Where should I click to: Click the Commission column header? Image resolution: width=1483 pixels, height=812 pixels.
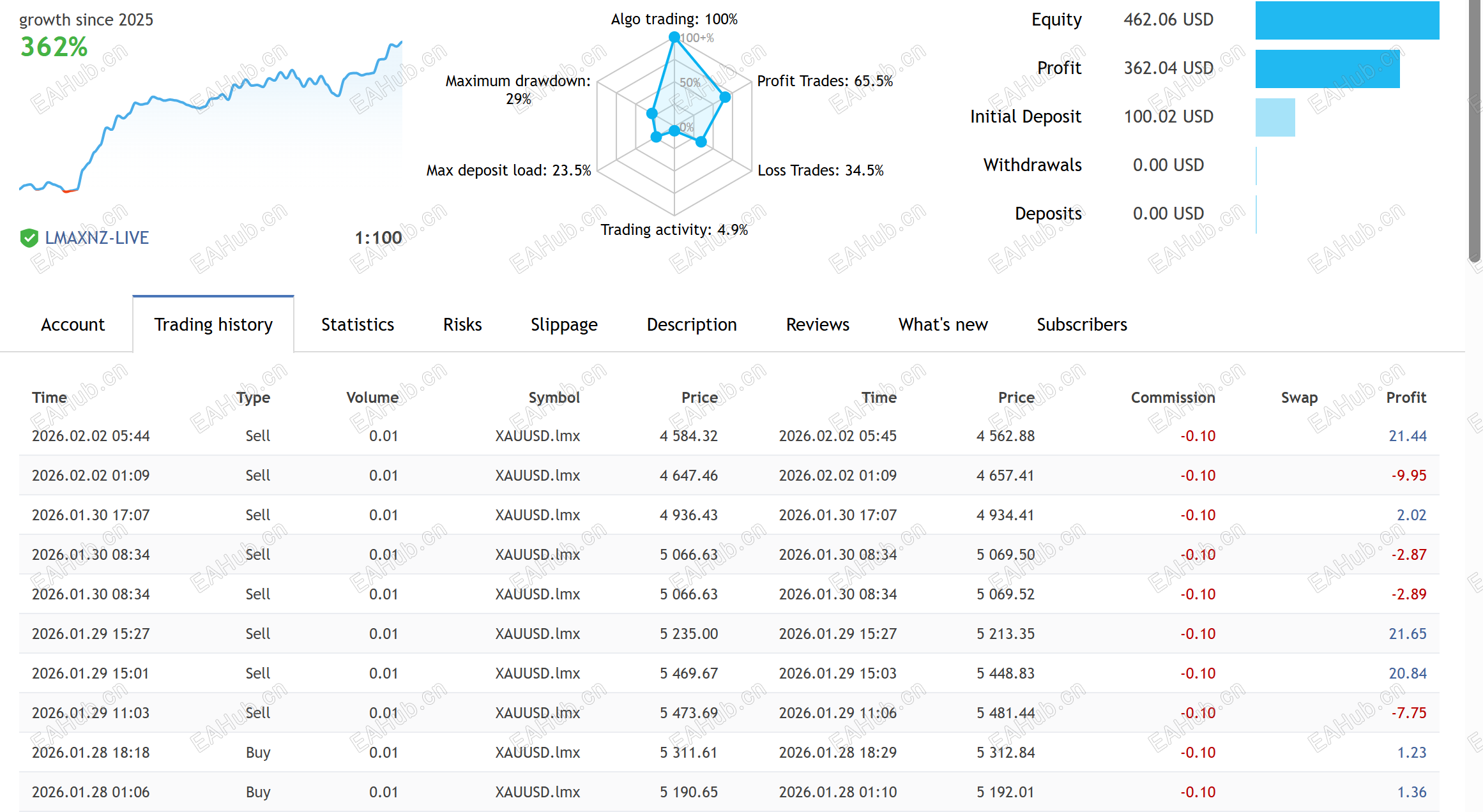pyautogui.click(x=1173, y=398)
